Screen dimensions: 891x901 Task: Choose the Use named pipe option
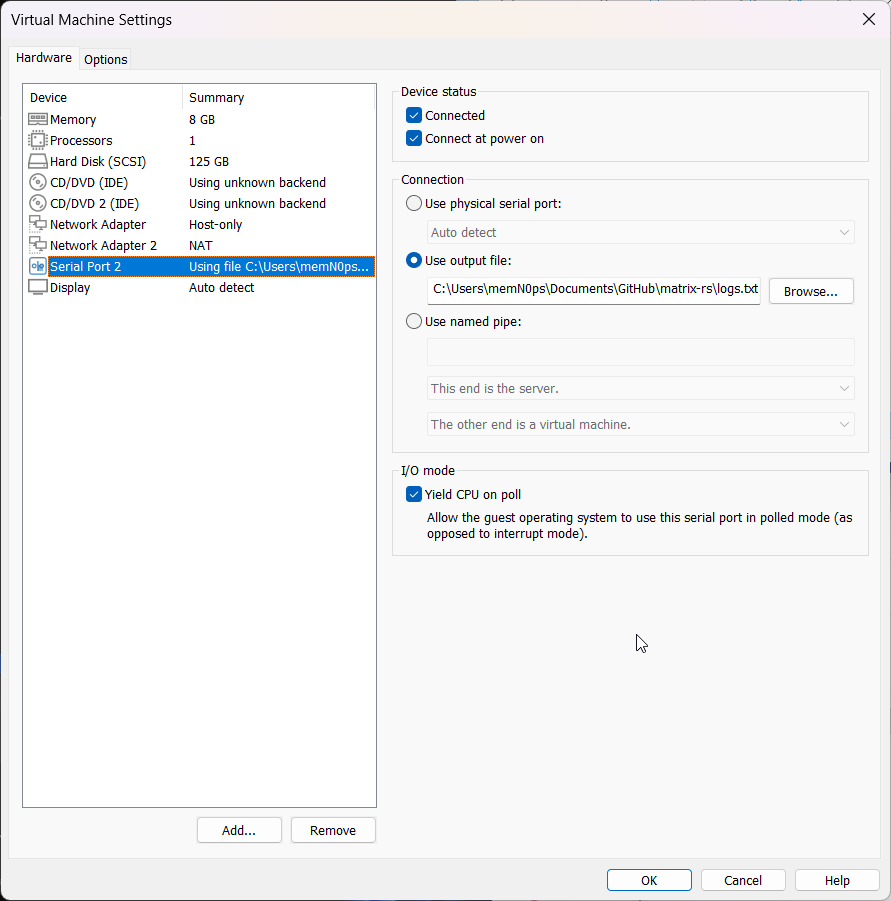(413, 321)
